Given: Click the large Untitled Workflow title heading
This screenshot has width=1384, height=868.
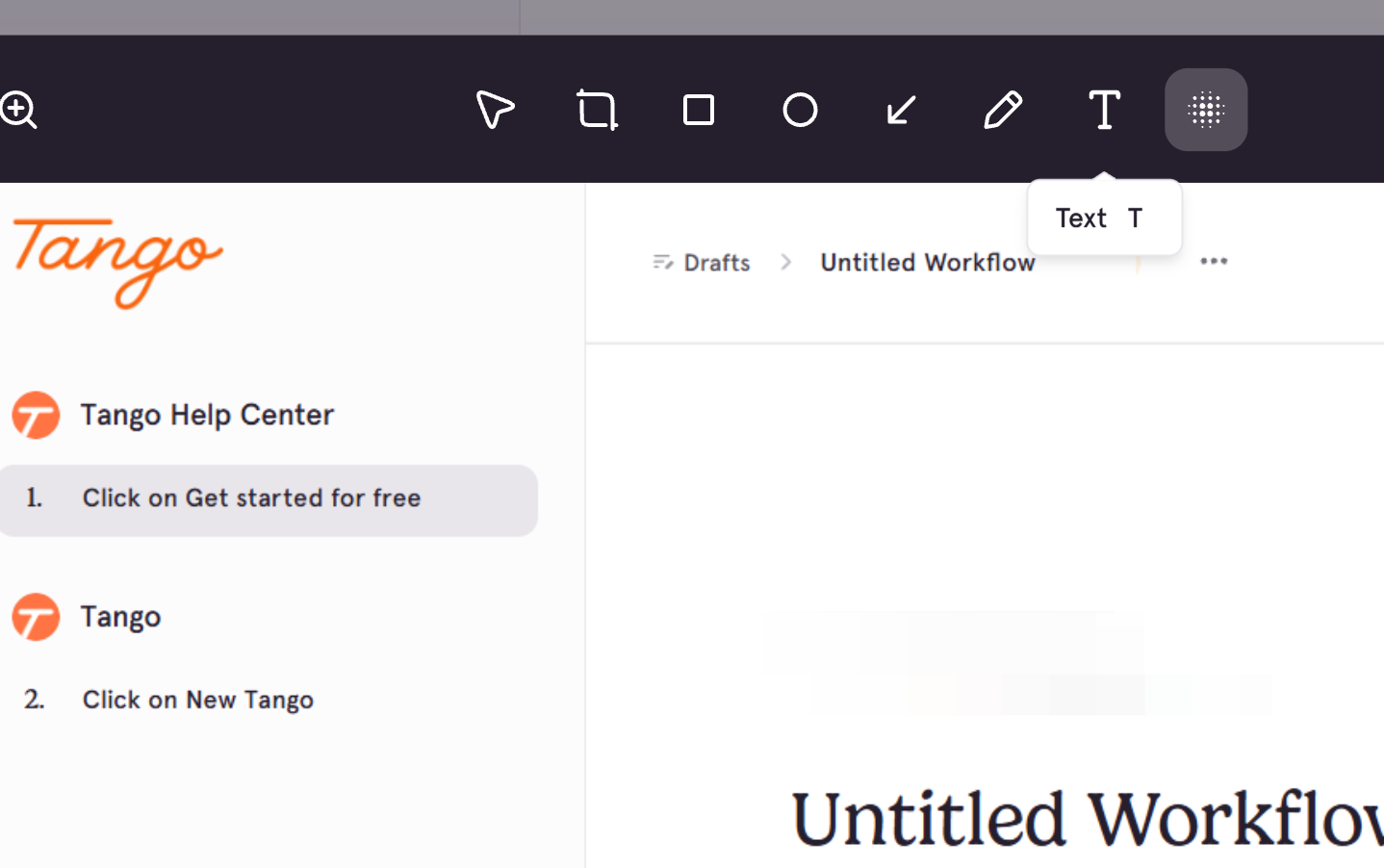Looking at the screenshot, I should pyautogui.click(x=1088, y=819).
